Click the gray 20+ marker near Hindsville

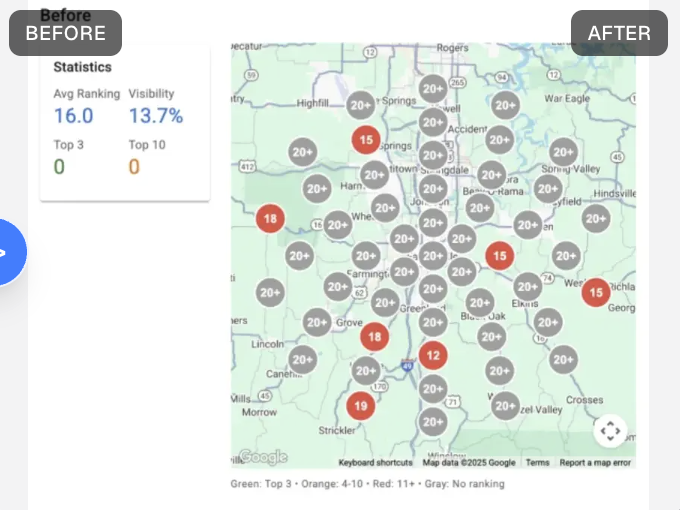click(x=596, y=219)
